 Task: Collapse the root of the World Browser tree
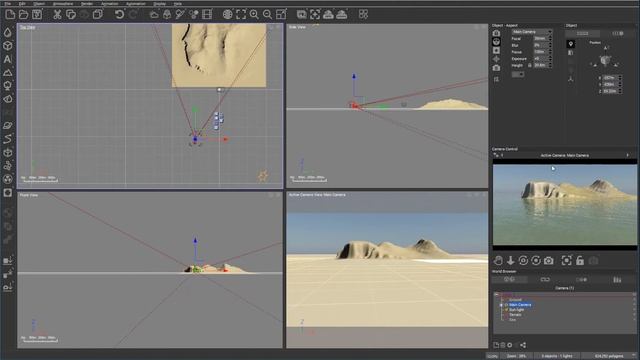(x=496, y=294)
